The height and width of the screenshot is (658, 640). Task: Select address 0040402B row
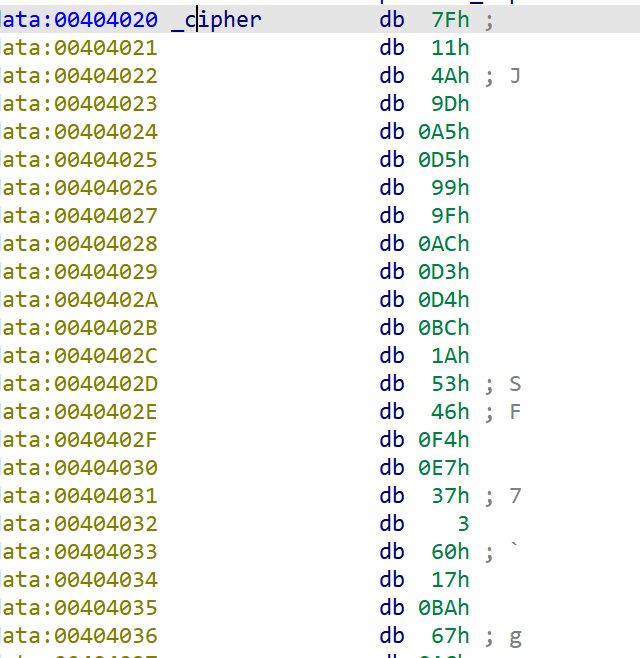[x=80, y=328]
